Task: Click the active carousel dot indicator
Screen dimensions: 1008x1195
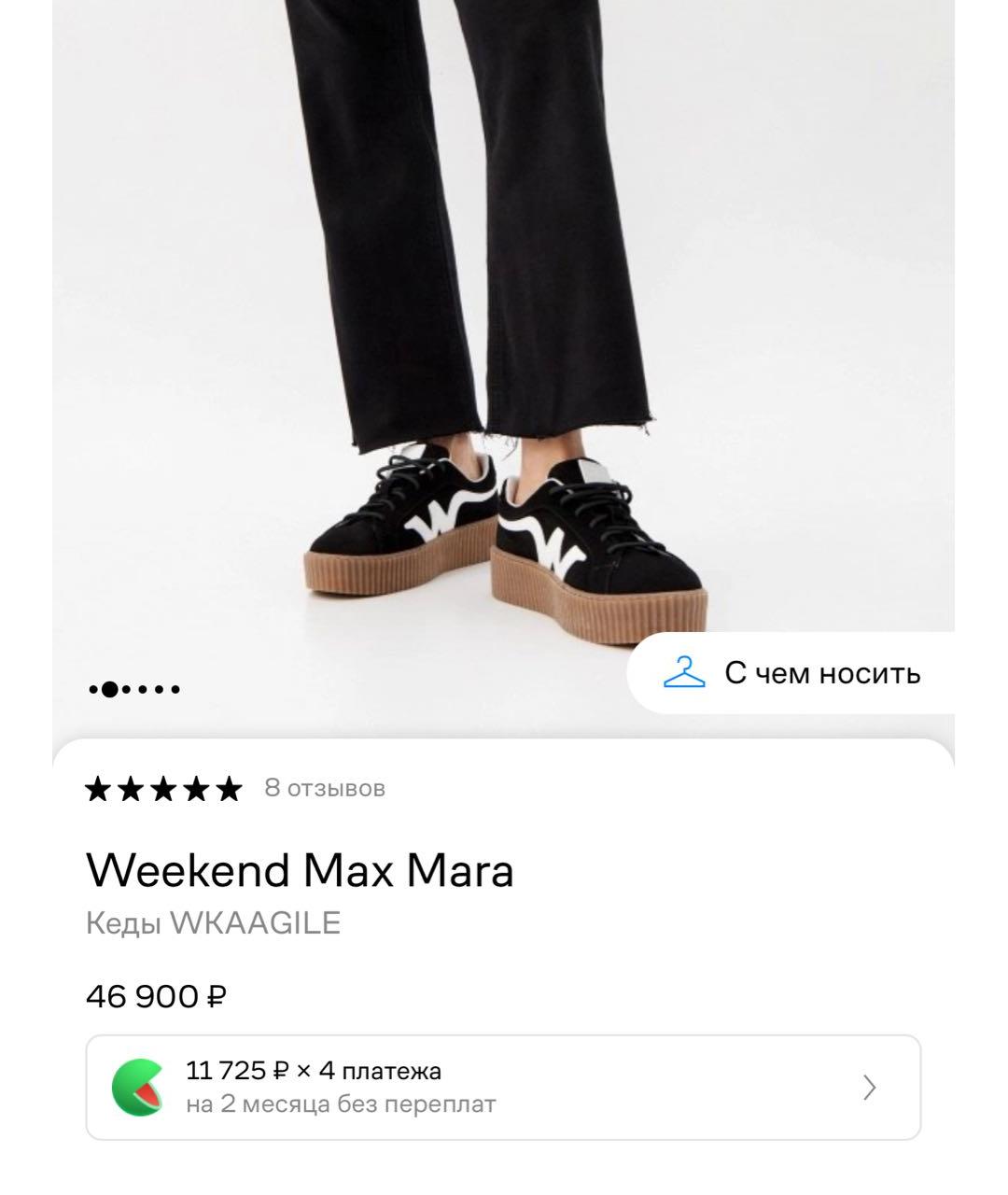Action: 109,689
